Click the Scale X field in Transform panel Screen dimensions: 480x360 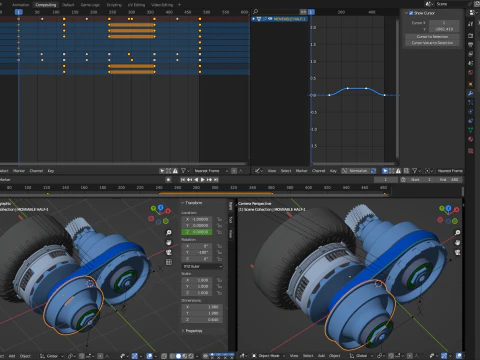coord(197,280)
